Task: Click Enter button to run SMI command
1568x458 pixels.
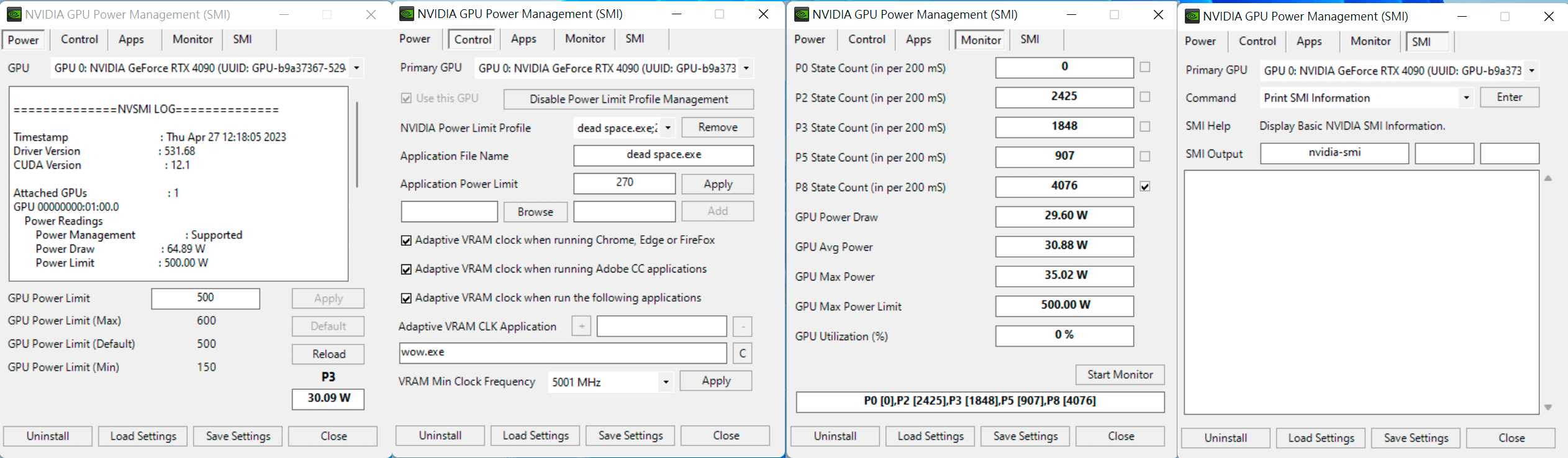Action: point(1510,97)
